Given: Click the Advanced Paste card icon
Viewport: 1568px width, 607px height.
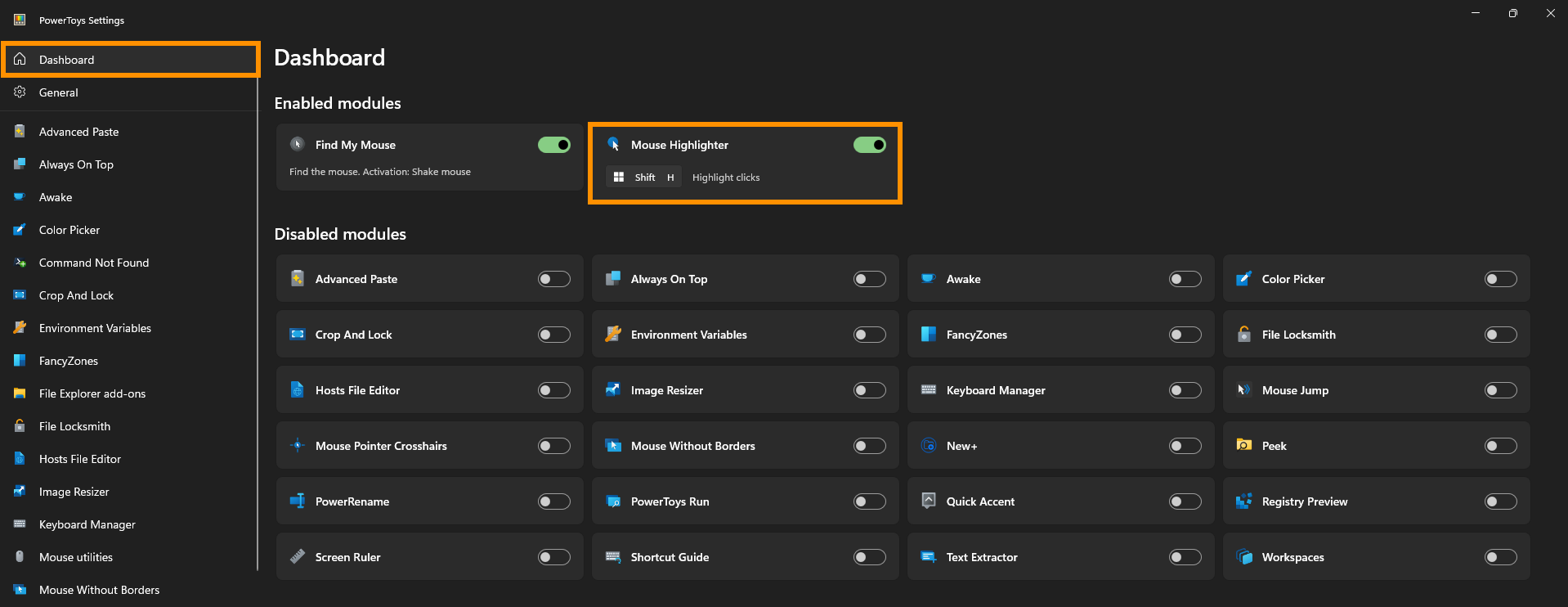Looking at the screenshot, I should tap(298, 278).
